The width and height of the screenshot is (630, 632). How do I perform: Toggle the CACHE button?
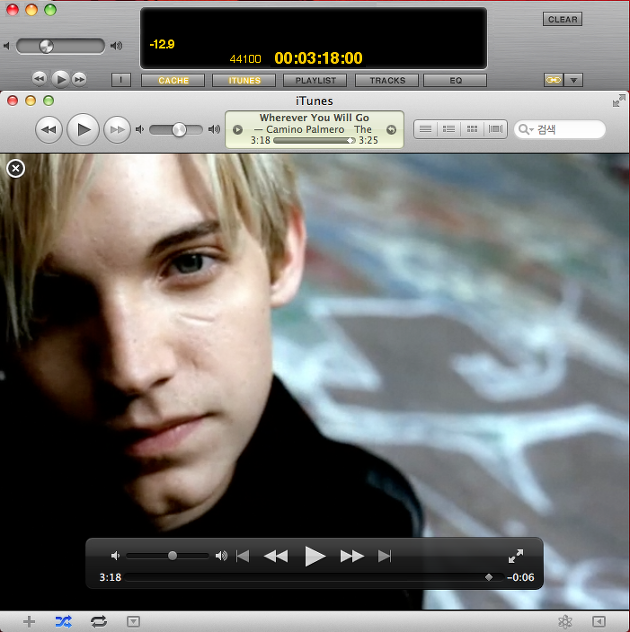click(173, 80)
